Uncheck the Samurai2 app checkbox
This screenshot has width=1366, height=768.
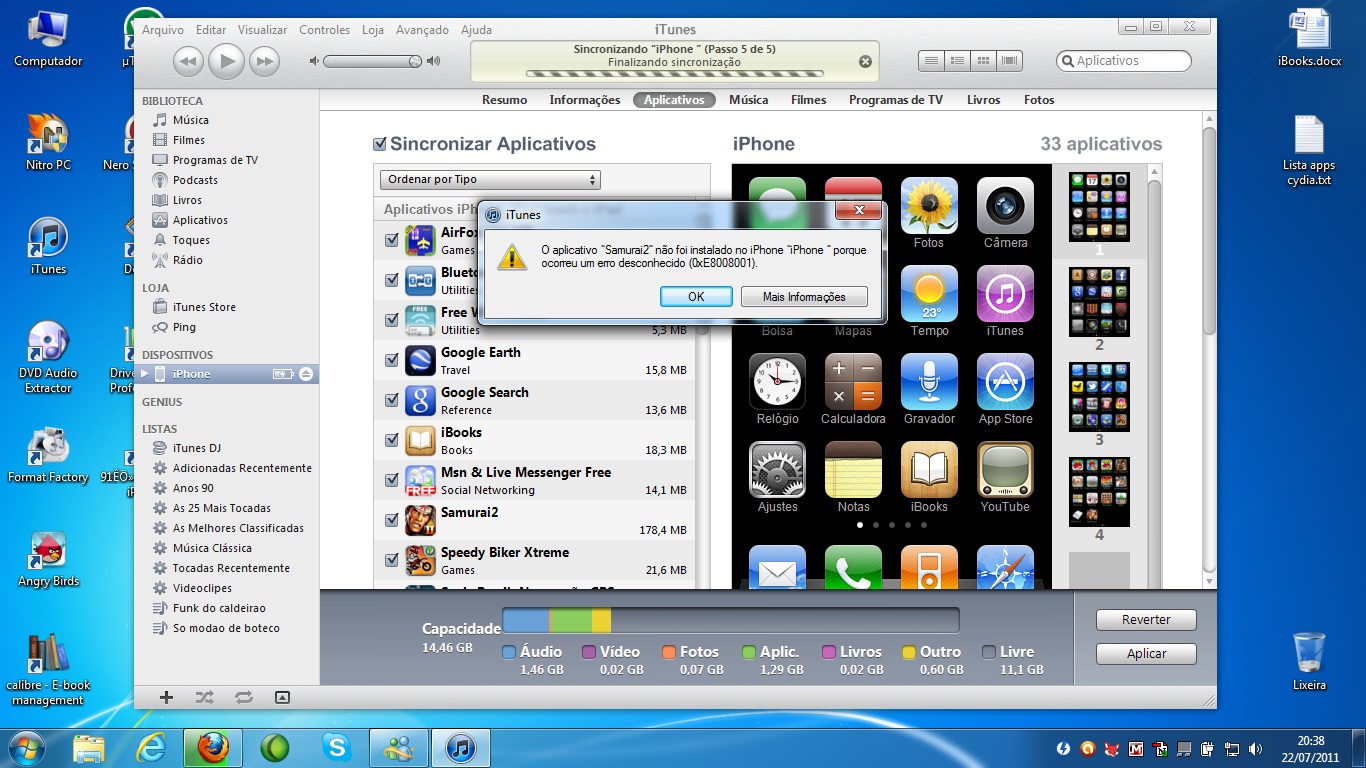(392, 520)
